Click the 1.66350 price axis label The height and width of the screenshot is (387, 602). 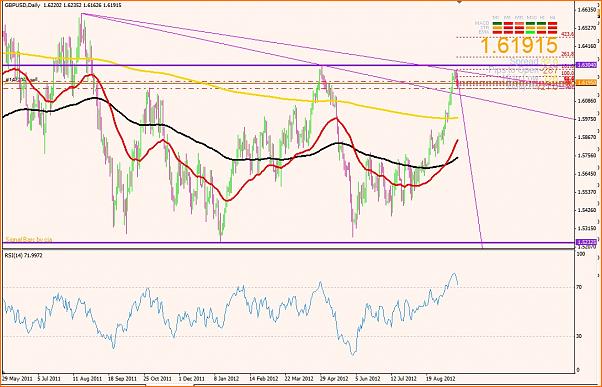tap(588, 10)
